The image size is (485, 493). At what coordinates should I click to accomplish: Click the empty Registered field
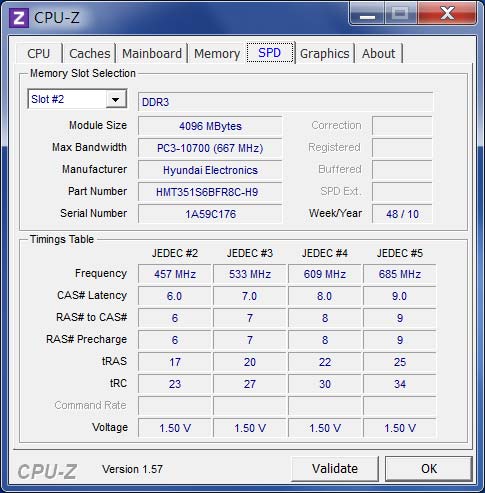402,148
